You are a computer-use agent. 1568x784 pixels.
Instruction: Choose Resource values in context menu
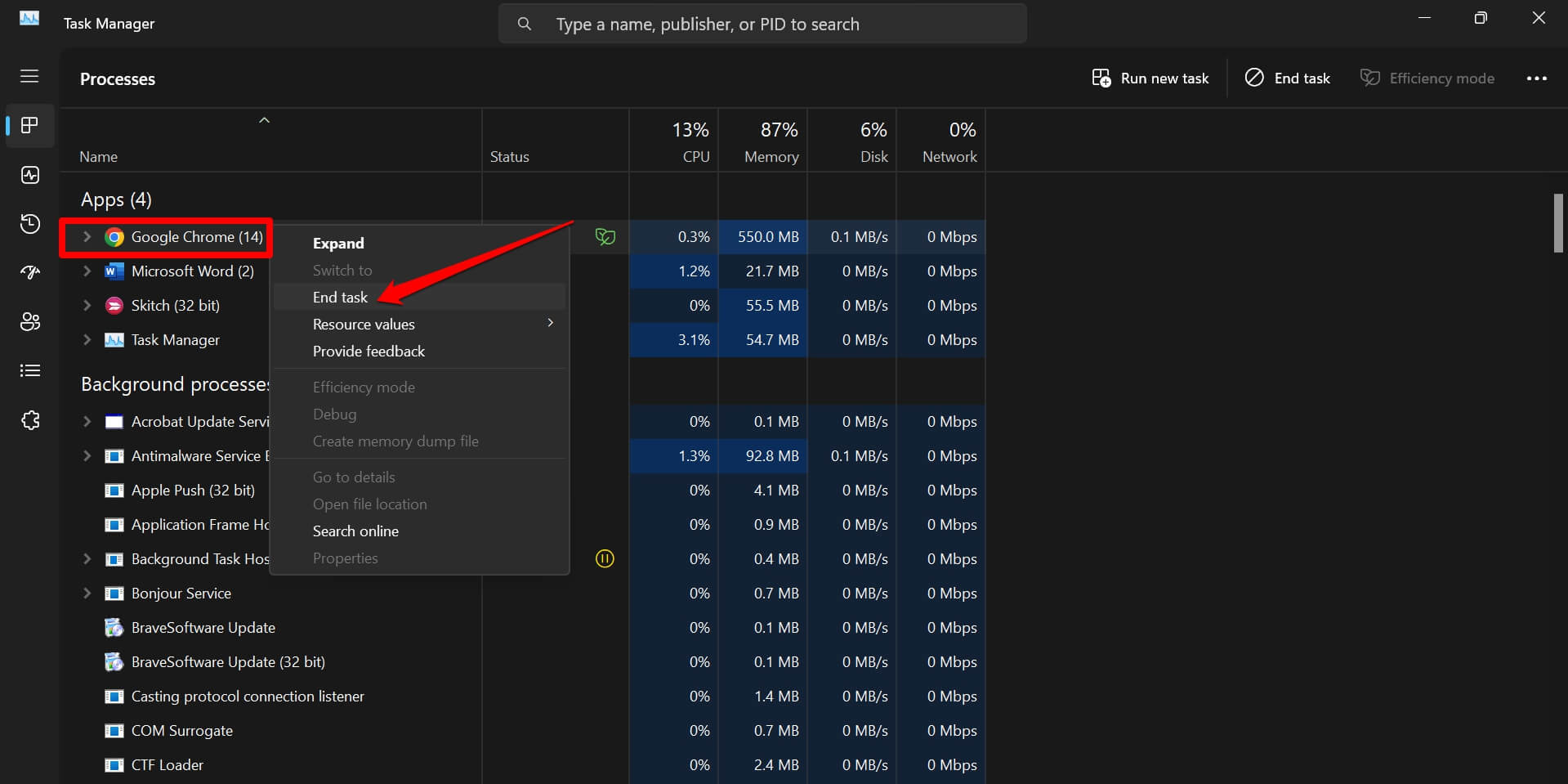tap(419, 325)
